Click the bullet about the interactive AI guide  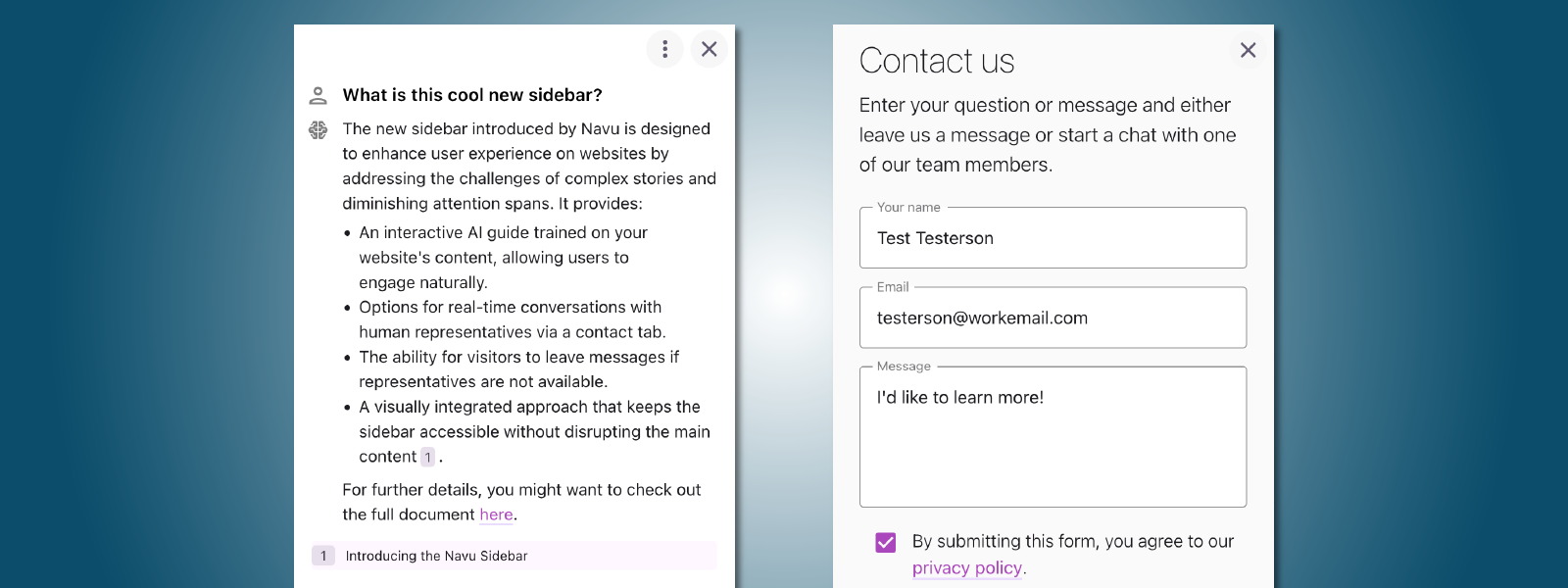503,257
